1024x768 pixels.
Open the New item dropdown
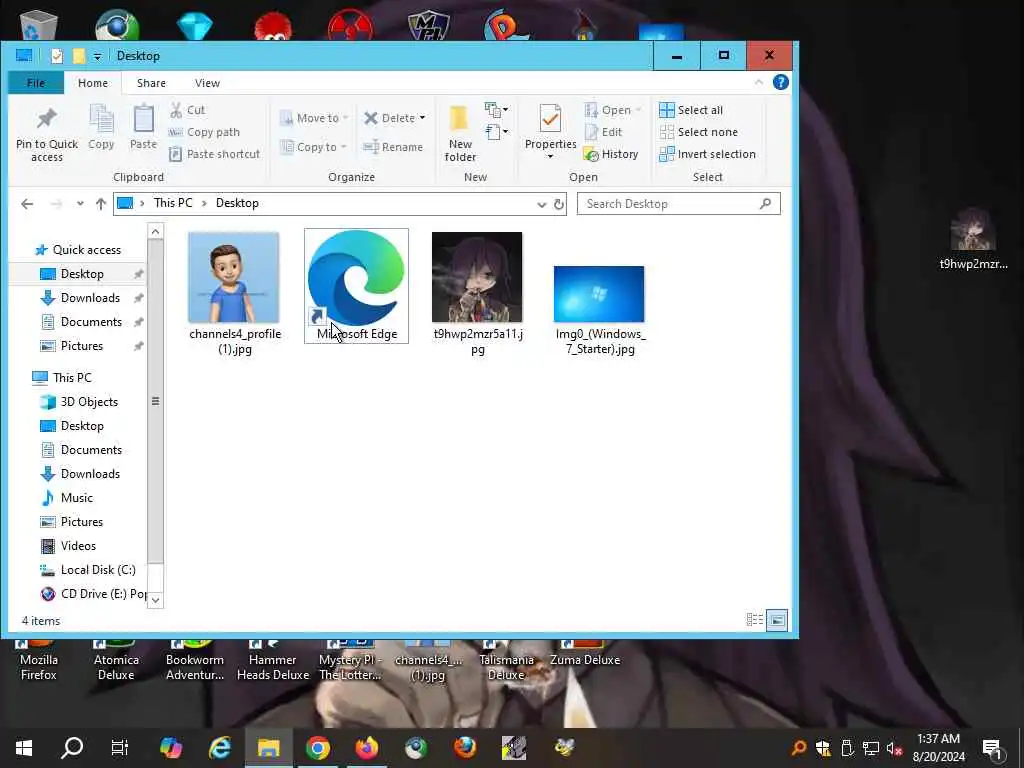click(x=496, y=109)
